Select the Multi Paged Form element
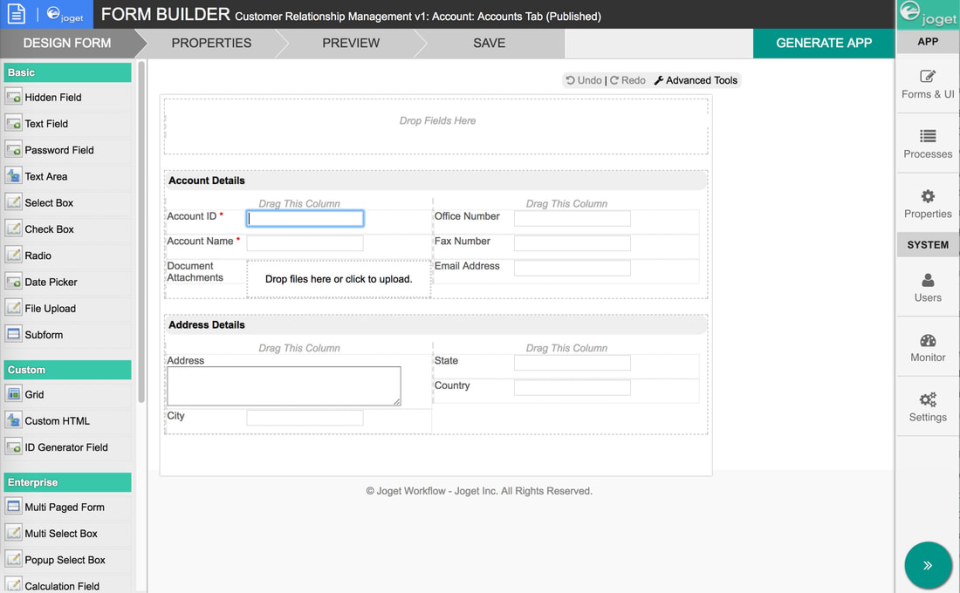 (x=63, y=507)
